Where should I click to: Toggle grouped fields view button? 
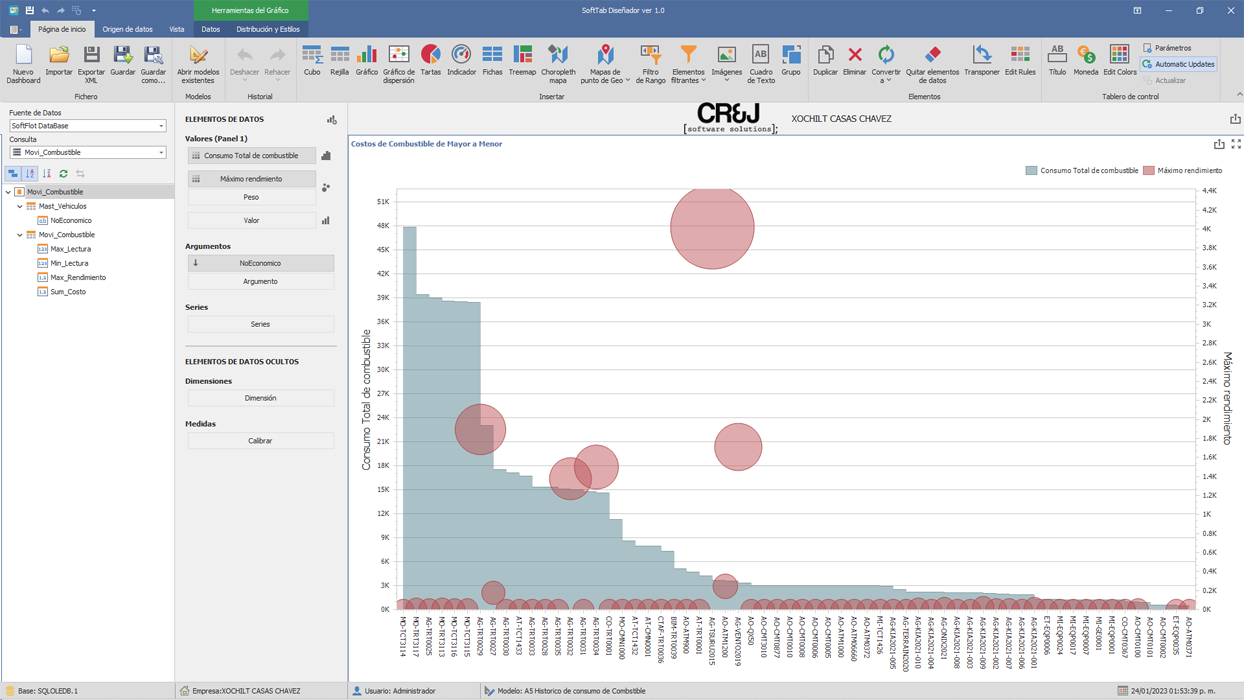click(x=13, y=174)
